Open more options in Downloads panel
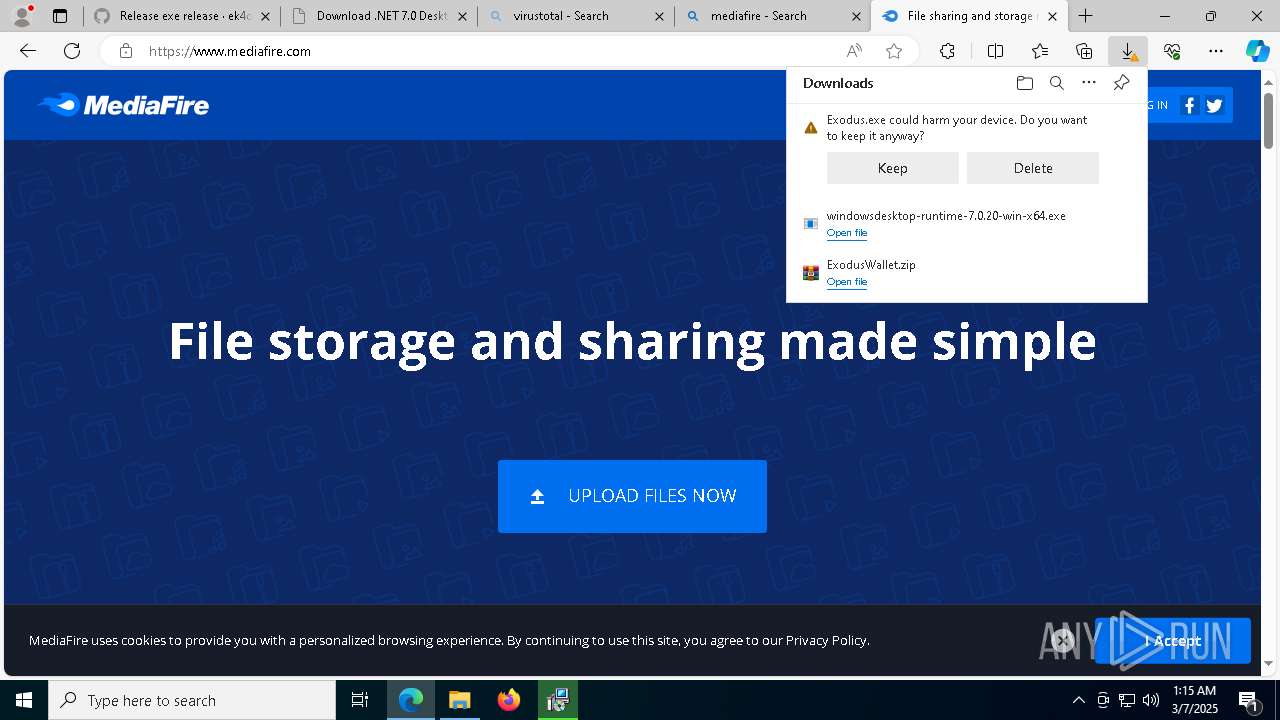 pyautogui.click(x=1089, y=83)
